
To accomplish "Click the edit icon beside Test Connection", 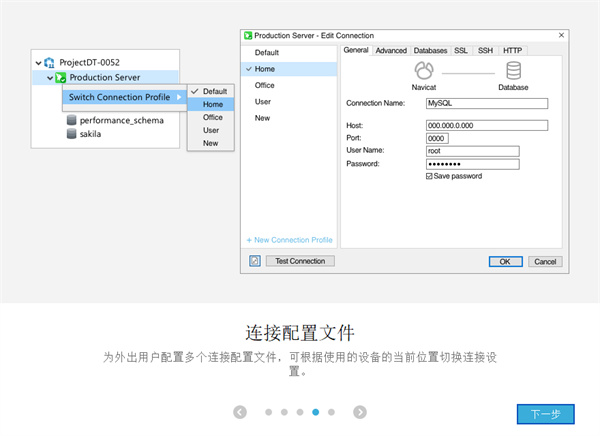I will (255, 261).
